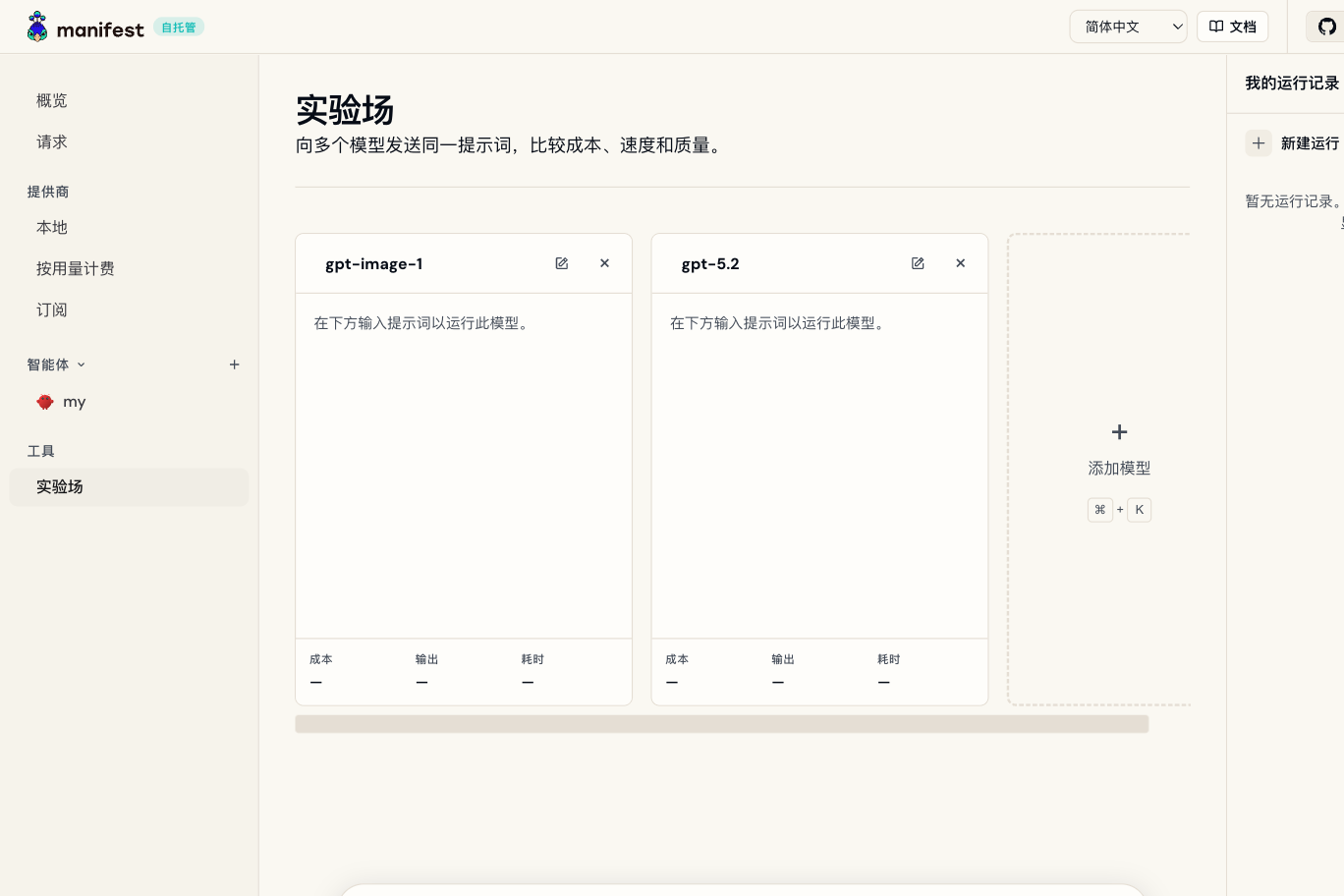Remove the gpt-image-1 model card
Image resolution: width=1344 pixels, height=896 pixels.
click(x=605, y=263)
